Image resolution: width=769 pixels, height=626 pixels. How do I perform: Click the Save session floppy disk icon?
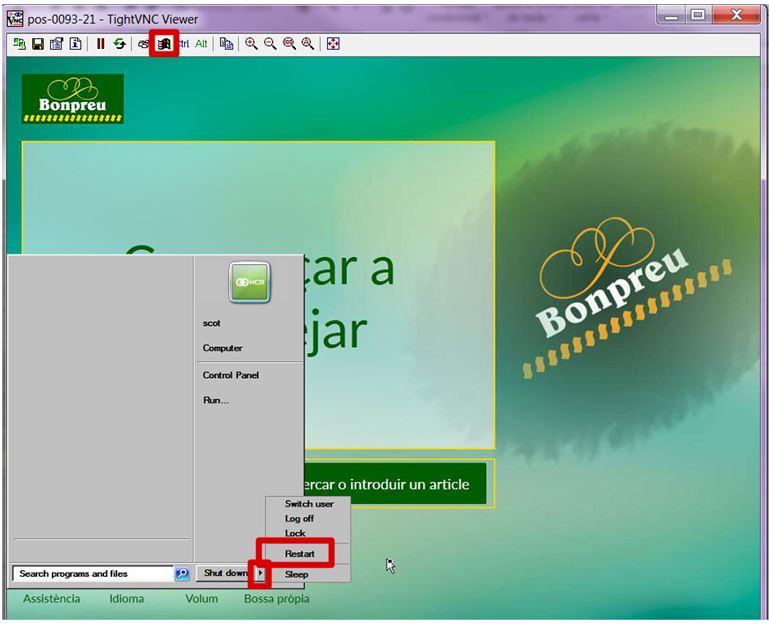(38, 44)
